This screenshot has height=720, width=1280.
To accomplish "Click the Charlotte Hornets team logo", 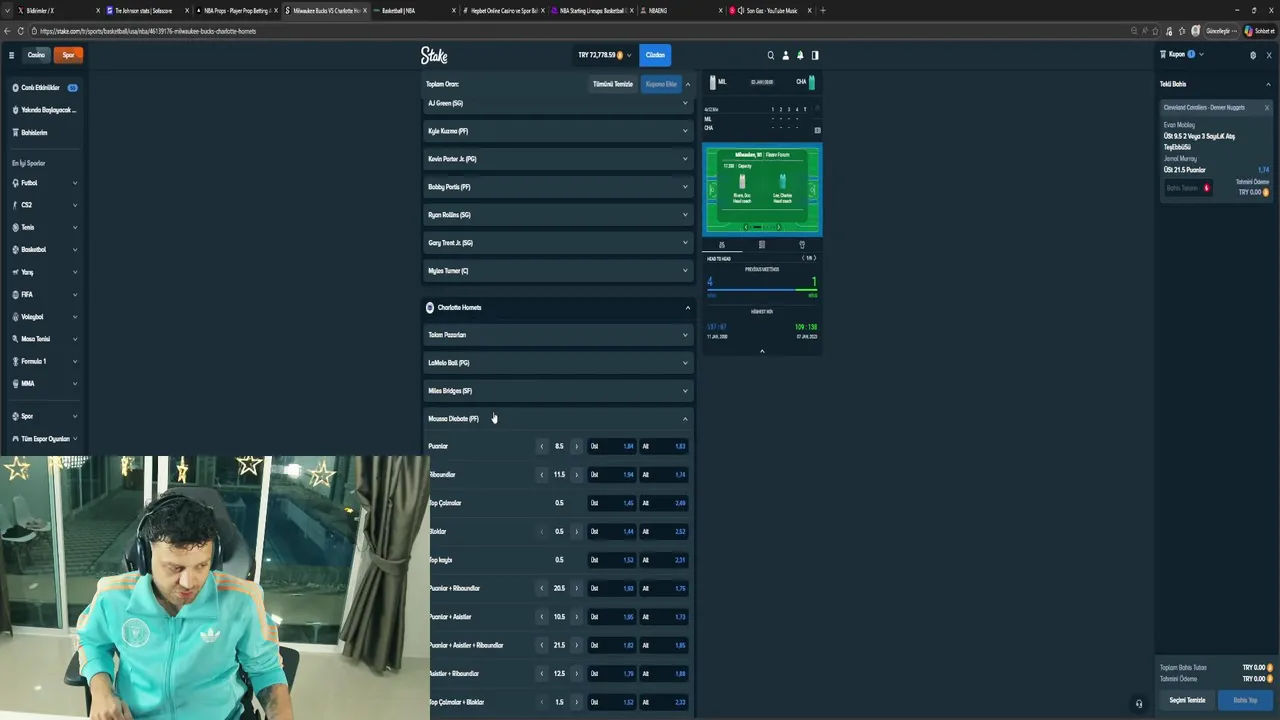I will 430,307.
